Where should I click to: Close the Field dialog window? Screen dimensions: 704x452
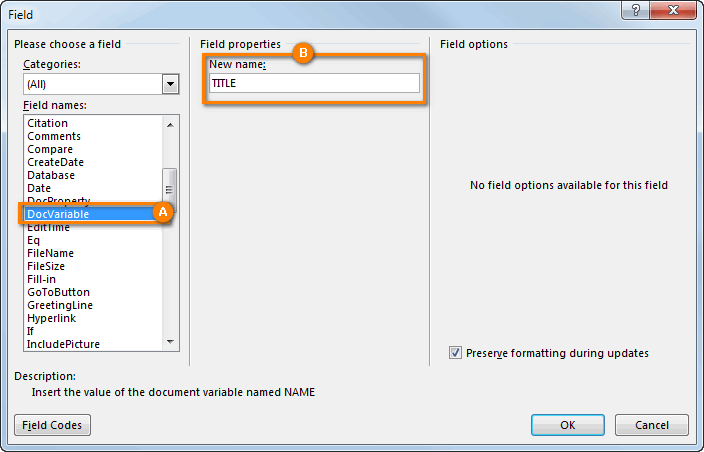pos(673,10)
